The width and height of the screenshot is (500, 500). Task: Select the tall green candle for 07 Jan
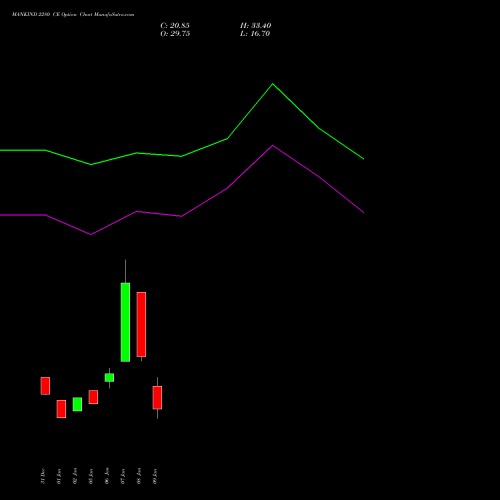[125, 322]
